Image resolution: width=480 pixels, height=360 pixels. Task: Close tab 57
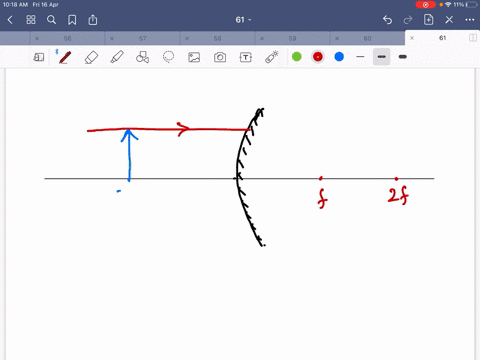coord(112,38)
